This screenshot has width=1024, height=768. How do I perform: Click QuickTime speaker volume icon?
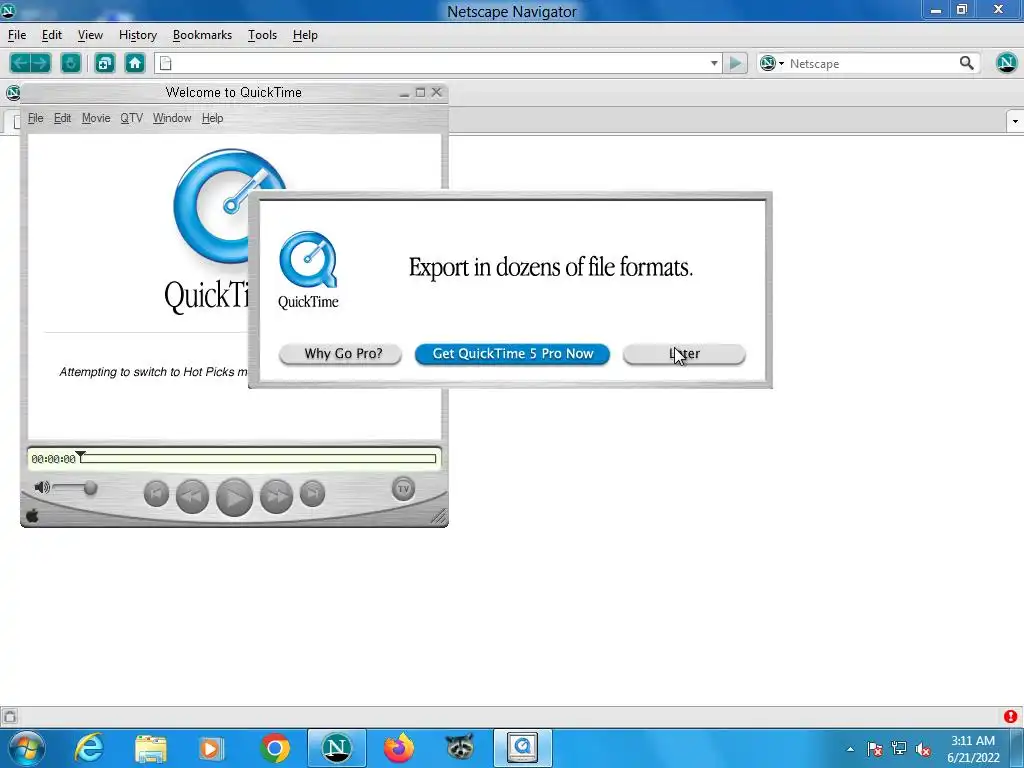(x=42, y=487)
